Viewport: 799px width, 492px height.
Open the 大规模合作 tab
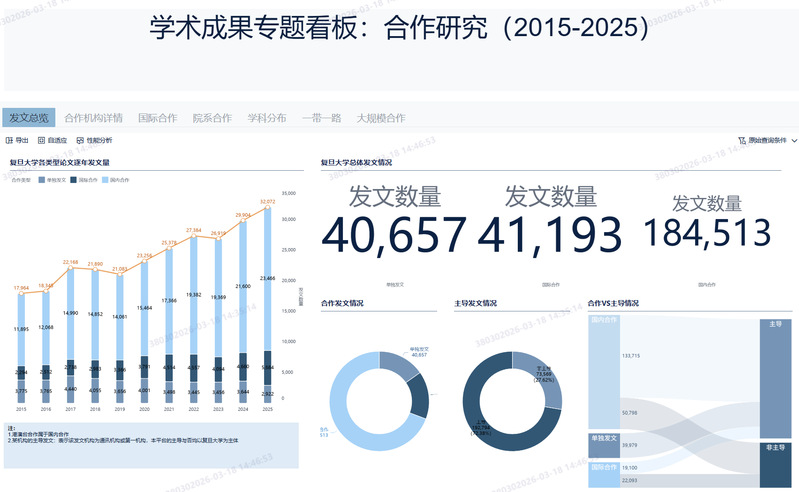(381, 118)
